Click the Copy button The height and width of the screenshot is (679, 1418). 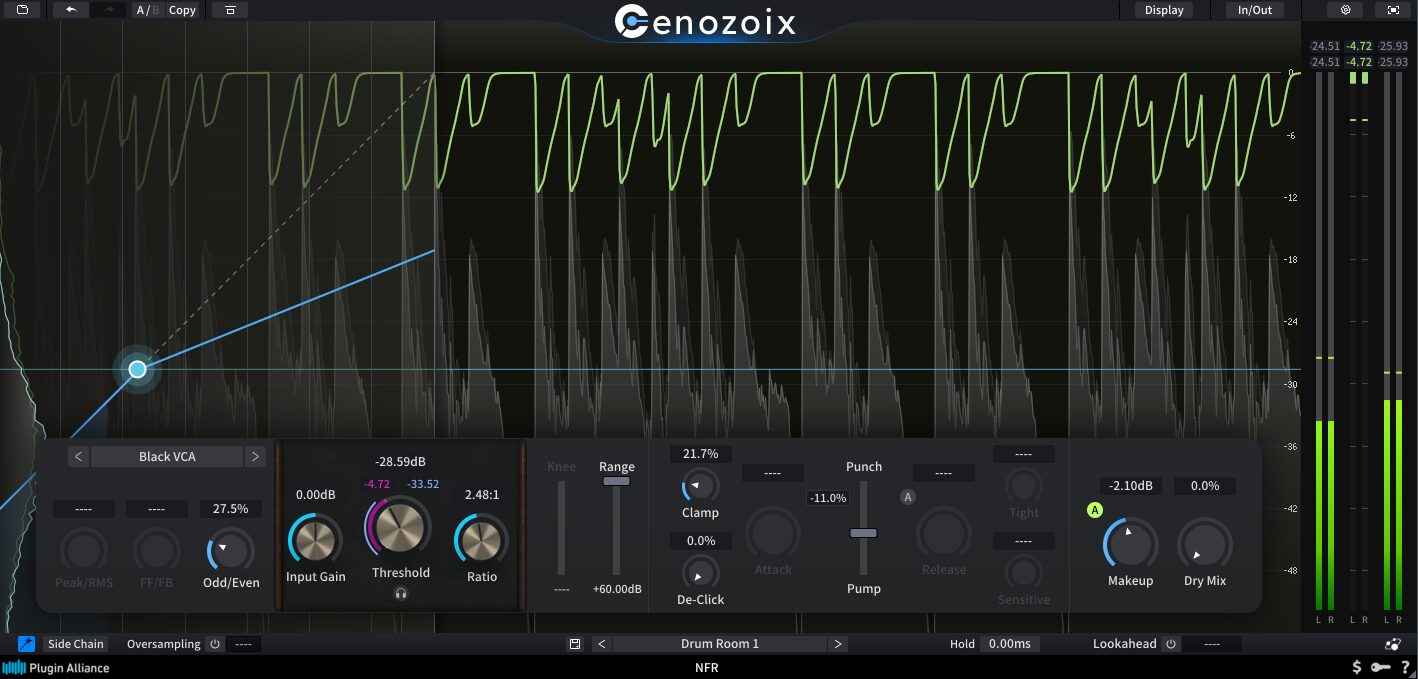pos(183,10)
